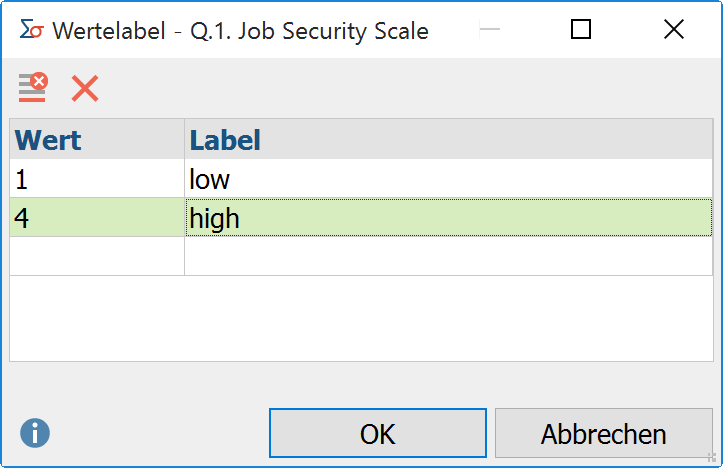Click the empty Label cell in new row
The image size is (723, 468).
coord(449,256)
